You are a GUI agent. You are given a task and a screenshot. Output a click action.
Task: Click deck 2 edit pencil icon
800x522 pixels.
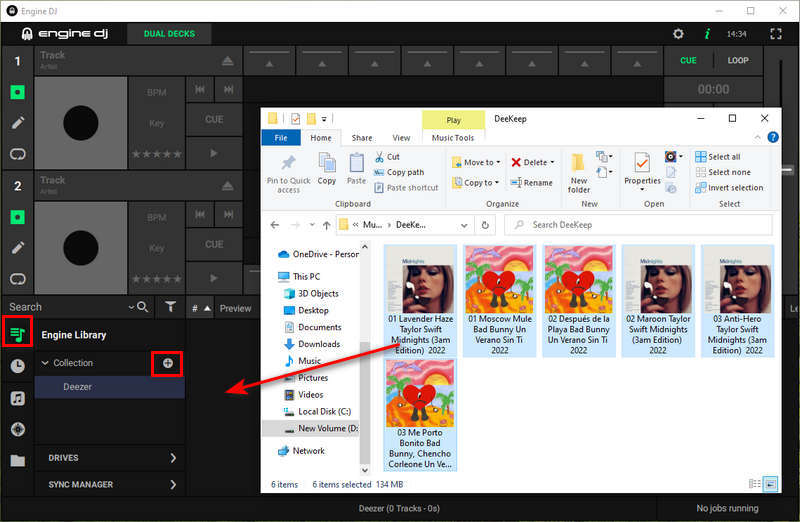(18, 247)
